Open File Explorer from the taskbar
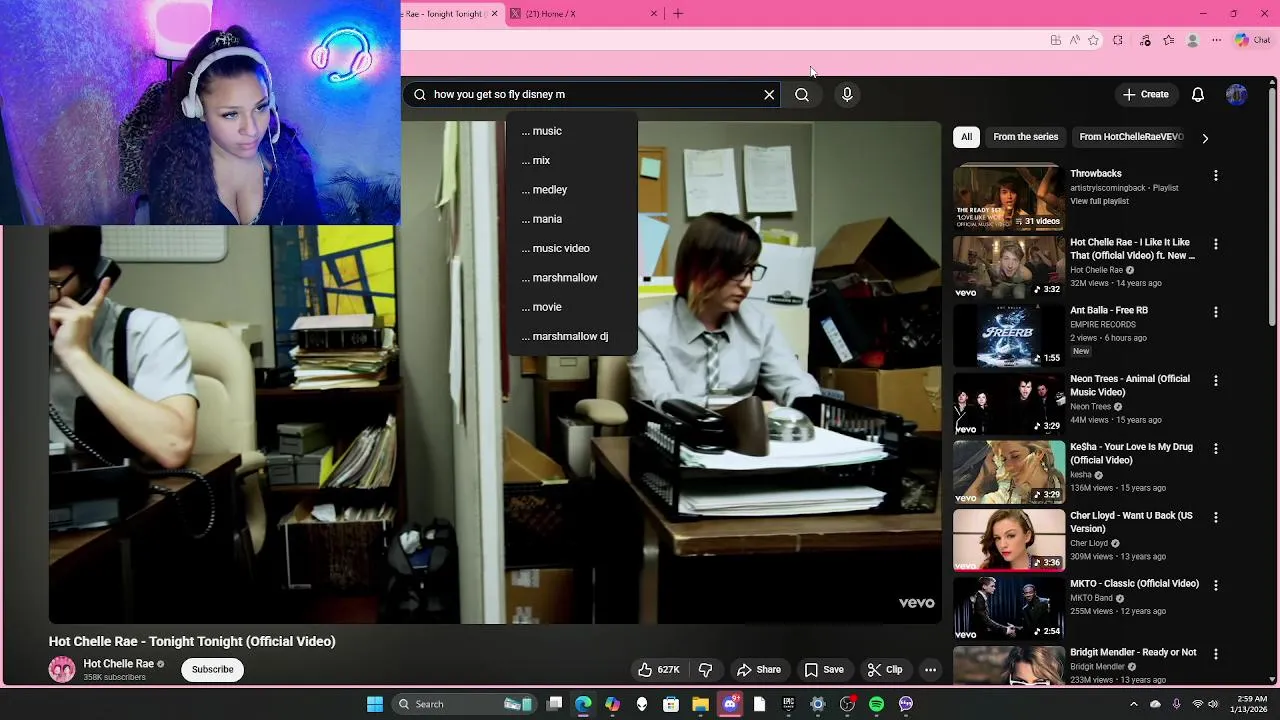Viewport: 1280px width, 720px height. (x=700, y=704)
